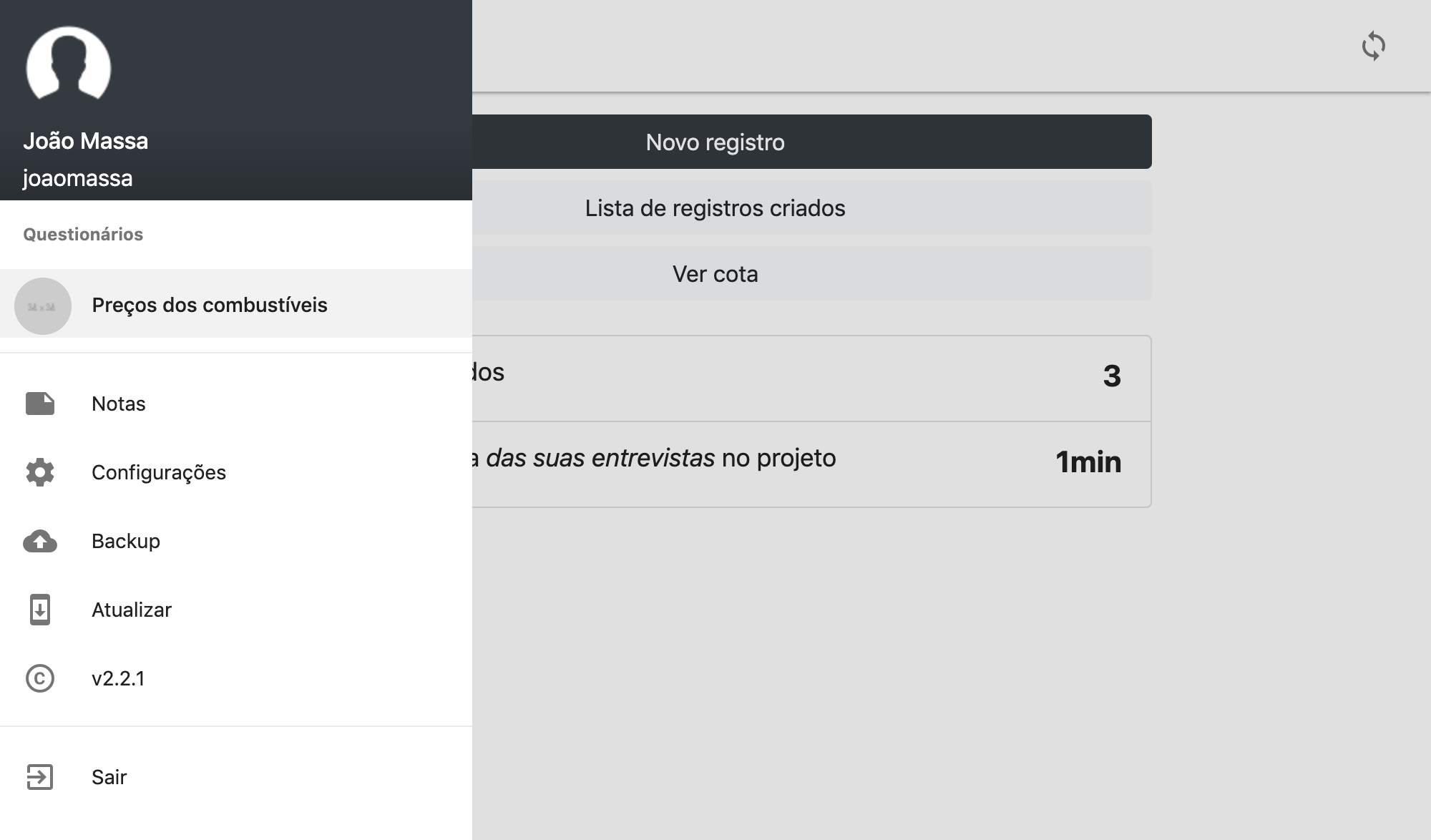This screenshot has width=1431, height=840.
Task: Click the sync refresh icon
Action: pyautogui.click(x=1373, y=46)
